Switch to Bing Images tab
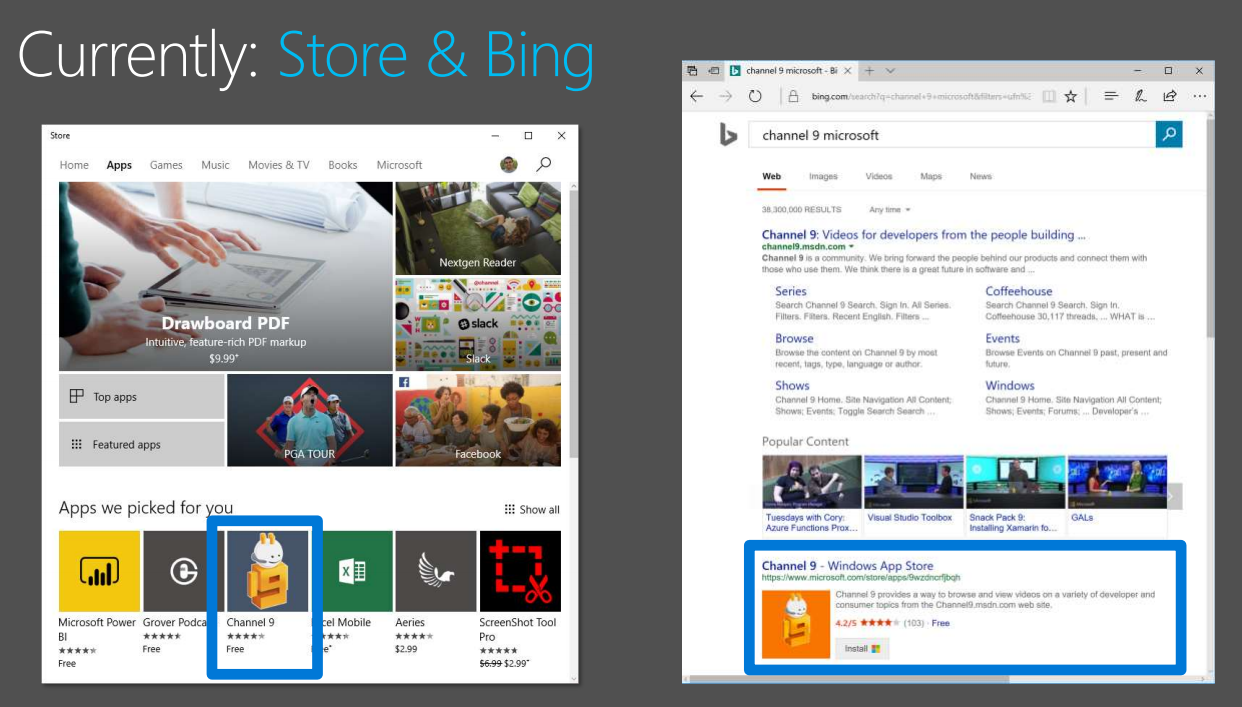This screenshot has height=707, width=1242. [x=823, y=176]
